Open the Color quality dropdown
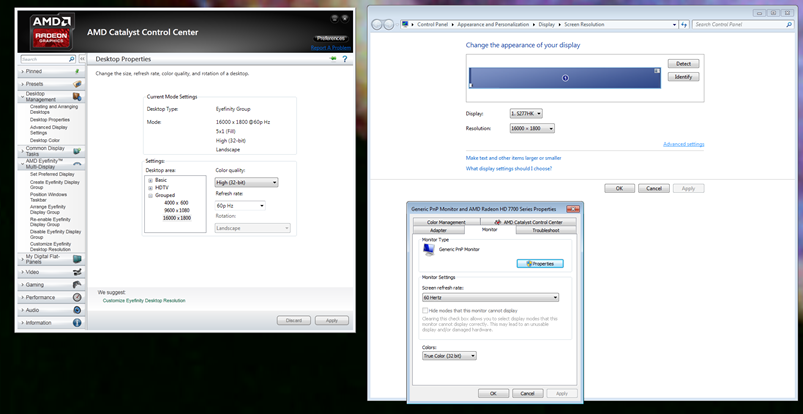803x414 pixels. coord(247,182)
